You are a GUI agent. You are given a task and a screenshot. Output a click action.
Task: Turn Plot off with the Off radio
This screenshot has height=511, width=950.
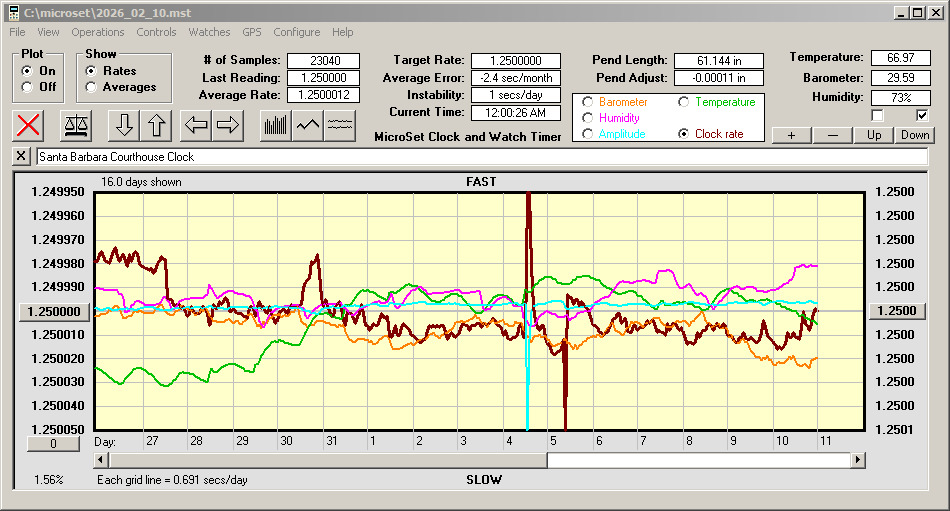tap(27, 87)
